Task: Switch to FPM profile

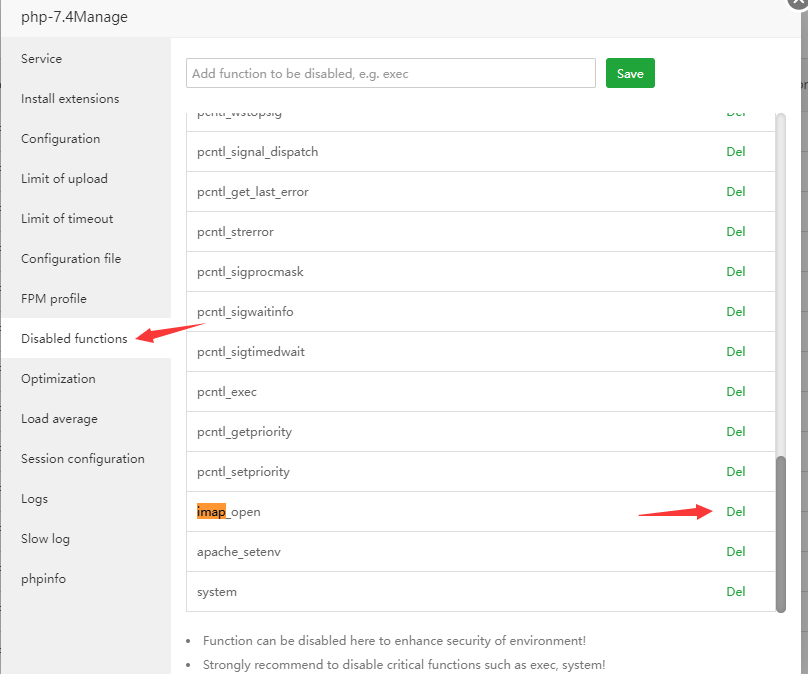Action: [53, 299]
